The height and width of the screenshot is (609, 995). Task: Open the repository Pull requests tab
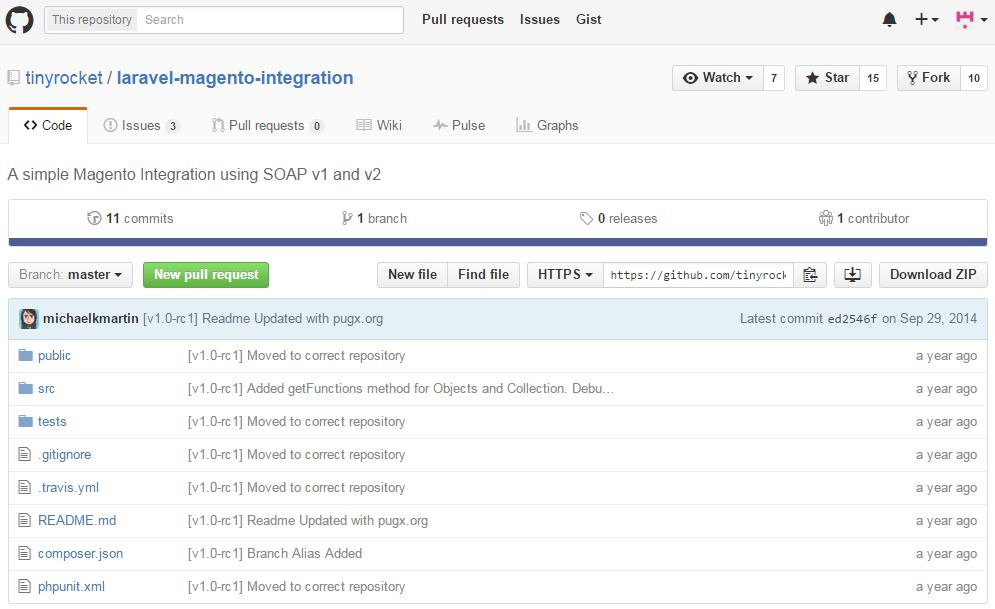268,126
